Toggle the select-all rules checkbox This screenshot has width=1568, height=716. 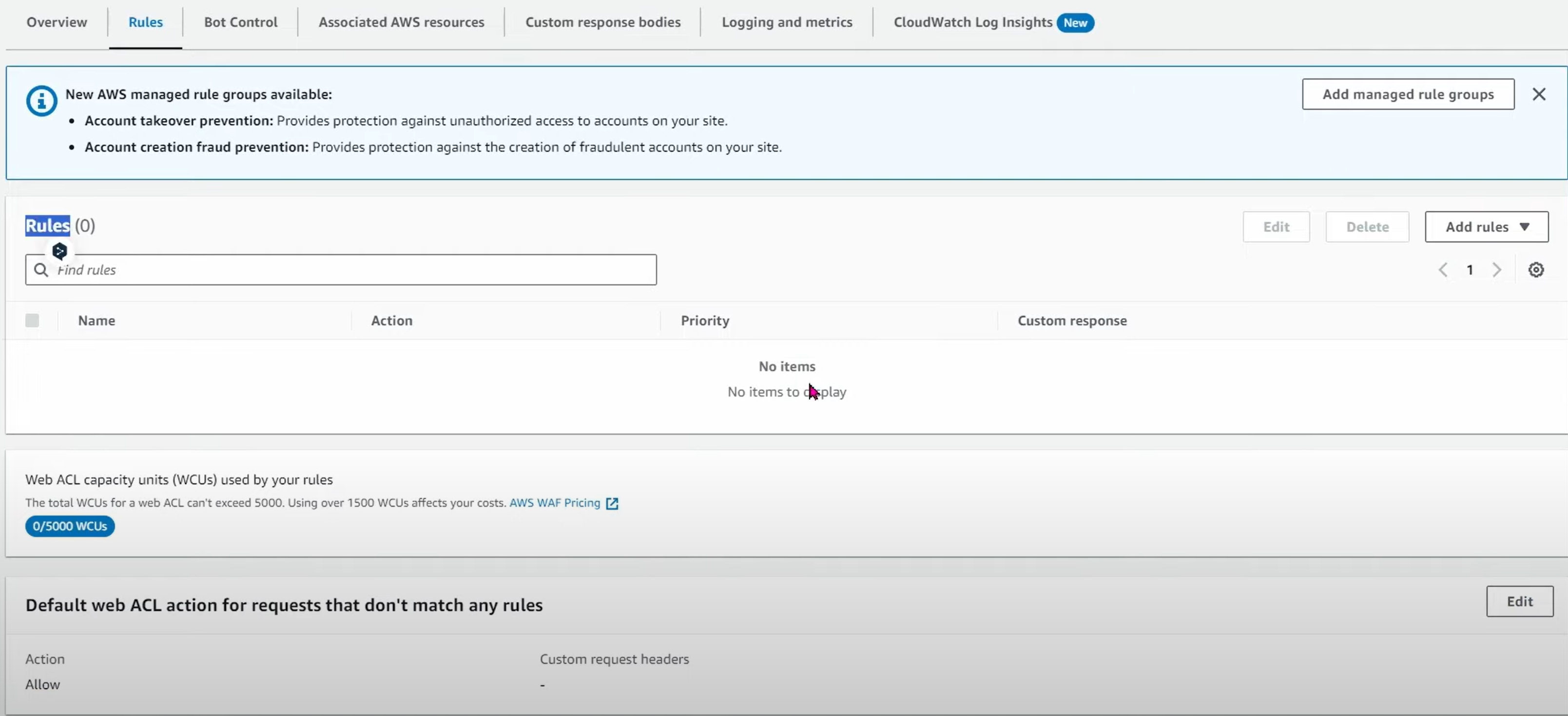[x=32, y=320]
